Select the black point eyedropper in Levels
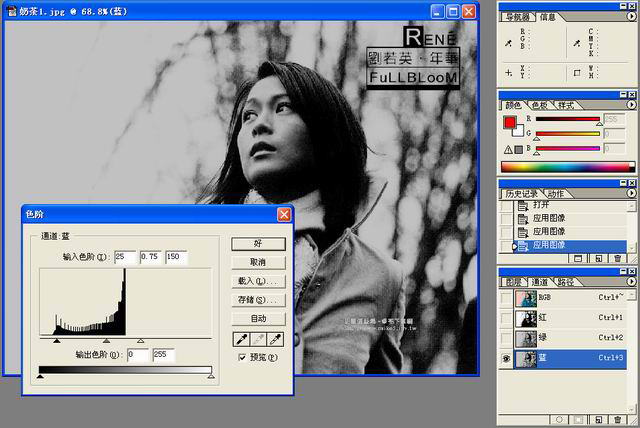This screenshot has height=428, width=640. pyautogui.click(x=240, y=339)
